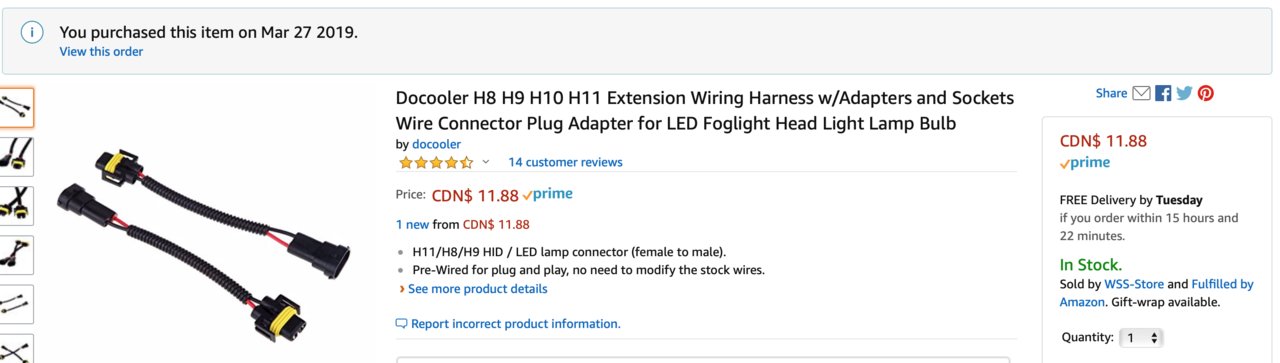Screen dimensions: 1280x363
Task: Open the Quantity dropdown
Action: point(1141,338)
